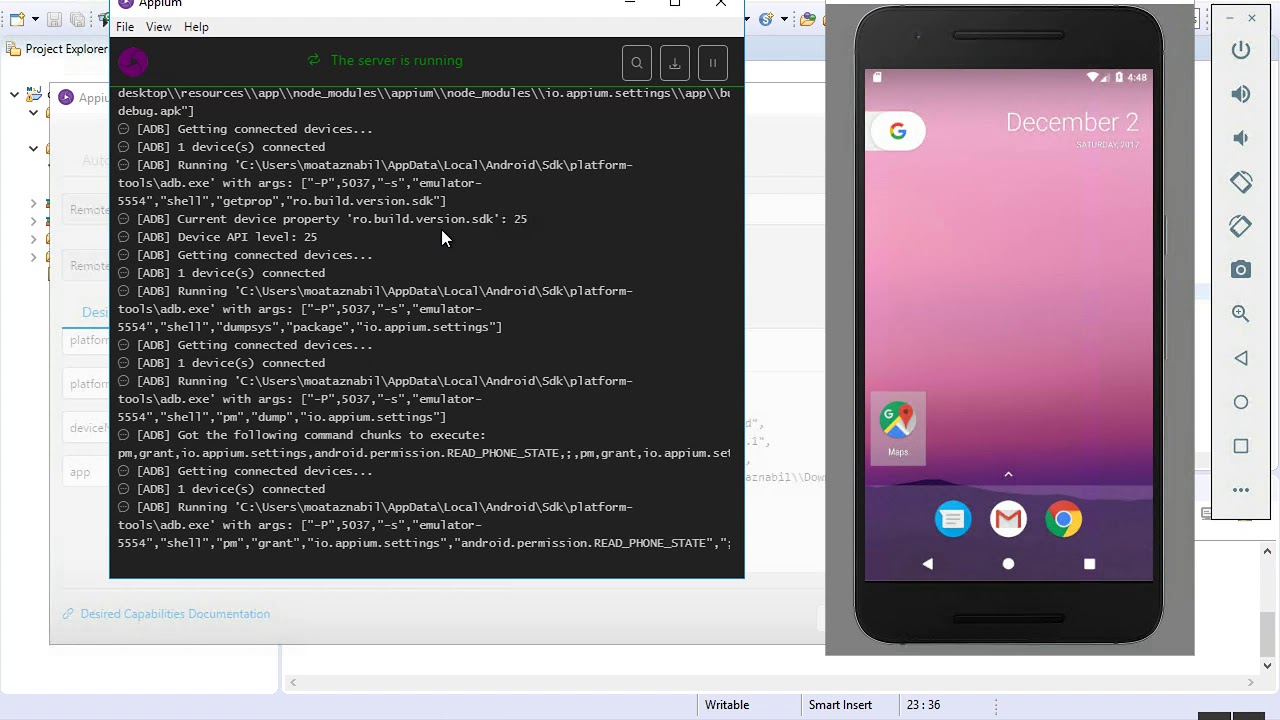Open the app drawer with the up caret
Screen dimensions: 1280x720
point(1008,474)
